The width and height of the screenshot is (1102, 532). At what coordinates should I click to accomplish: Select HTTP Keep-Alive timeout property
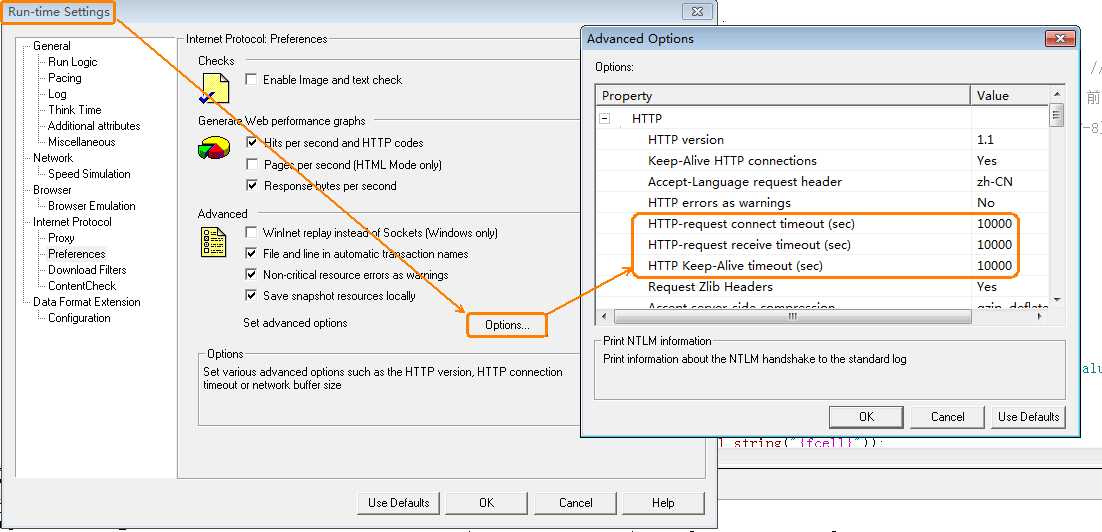pos(822,266)
